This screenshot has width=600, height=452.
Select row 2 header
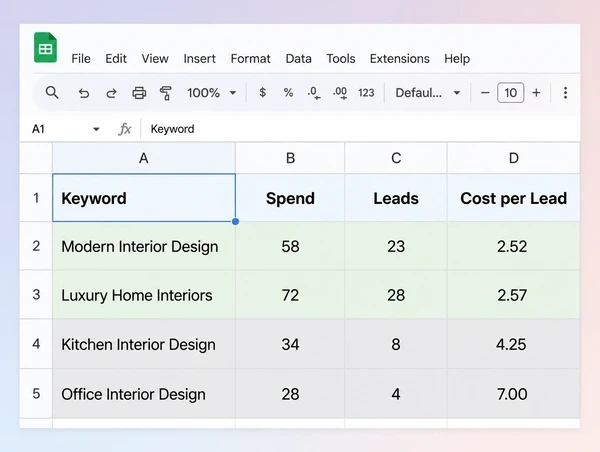coord(36,246)
